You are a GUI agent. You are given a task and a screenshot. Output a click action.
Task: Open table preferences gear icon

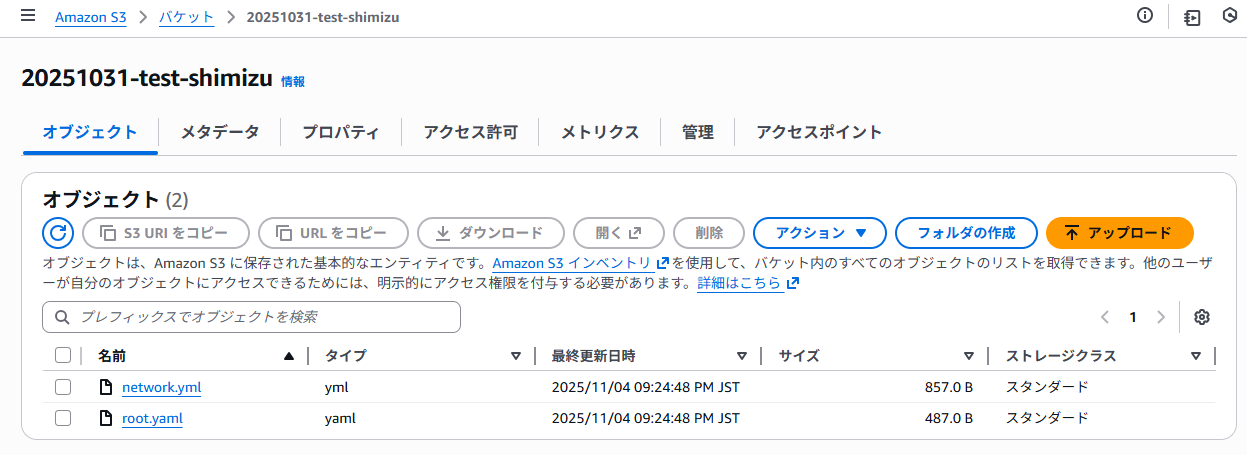pos(1202,317)
